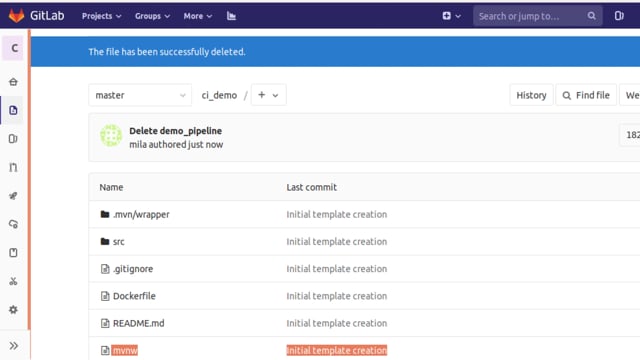640x360 pixels.
Task: Click the file successfully deleted banner text
Action: click(167, 52)
